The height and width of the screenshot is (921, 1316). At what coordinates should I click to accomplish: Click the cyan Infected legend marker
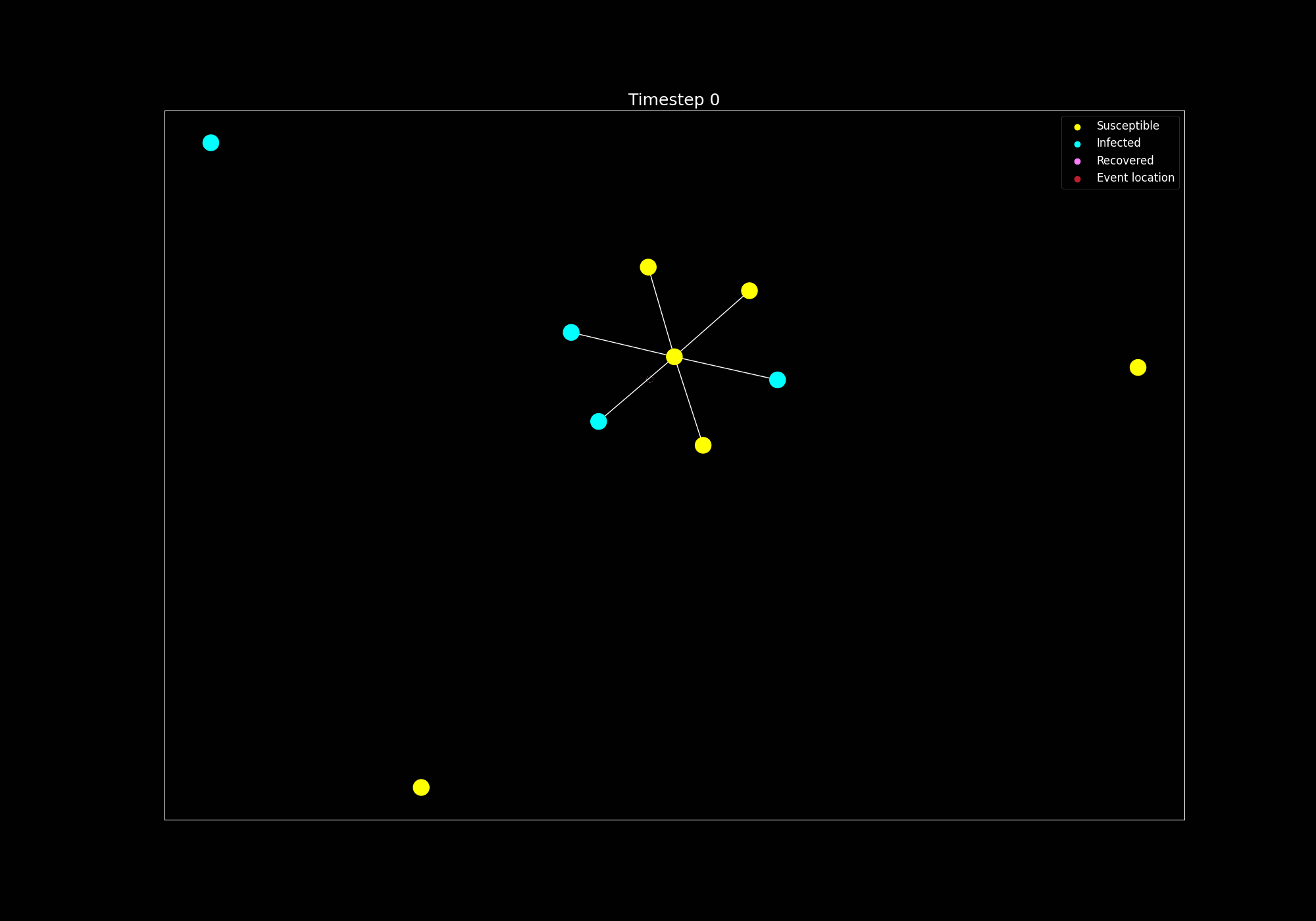(1077, 143)
